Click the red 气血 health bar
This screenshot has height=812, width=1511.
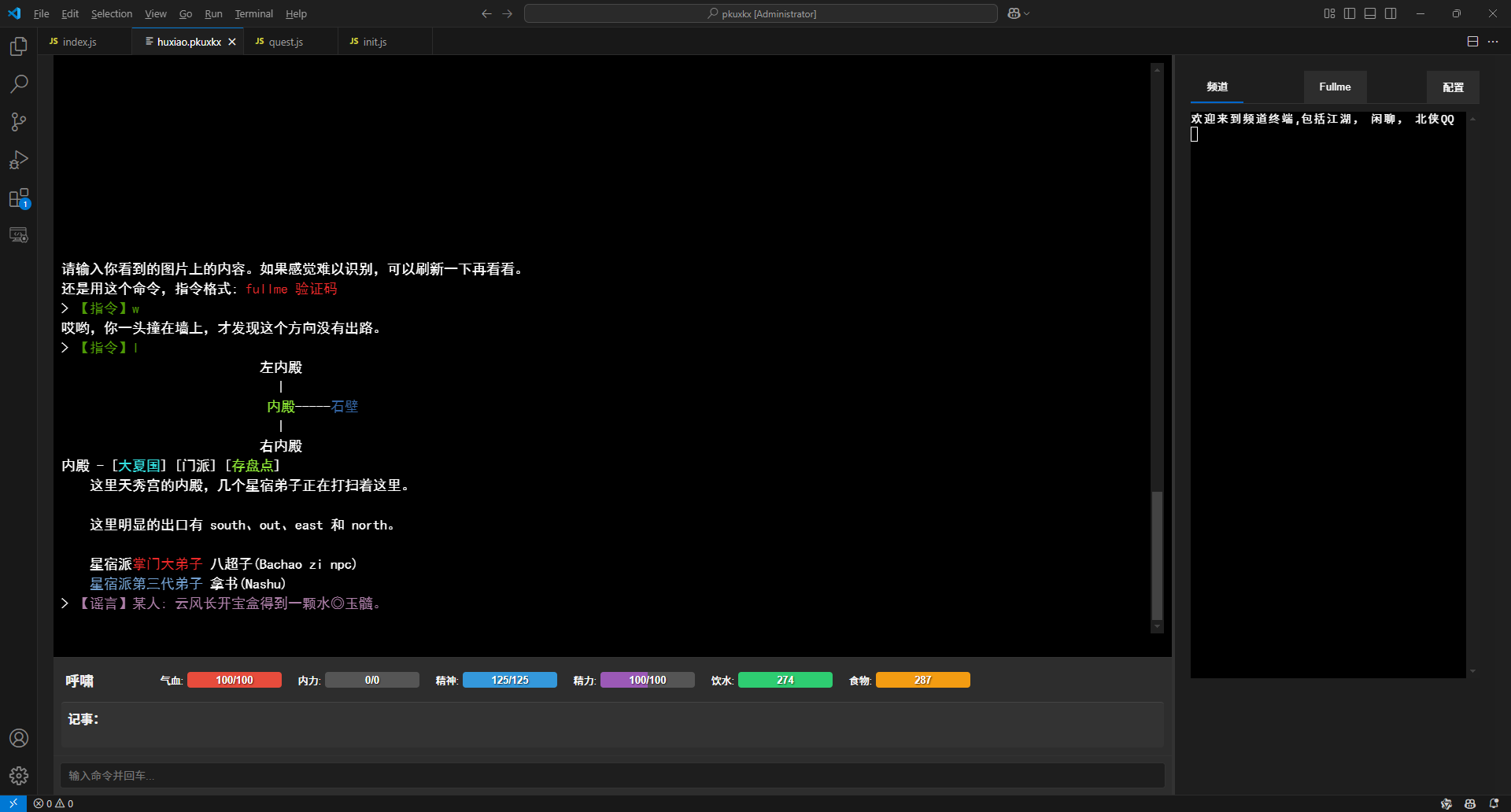(x=234, y=679)
